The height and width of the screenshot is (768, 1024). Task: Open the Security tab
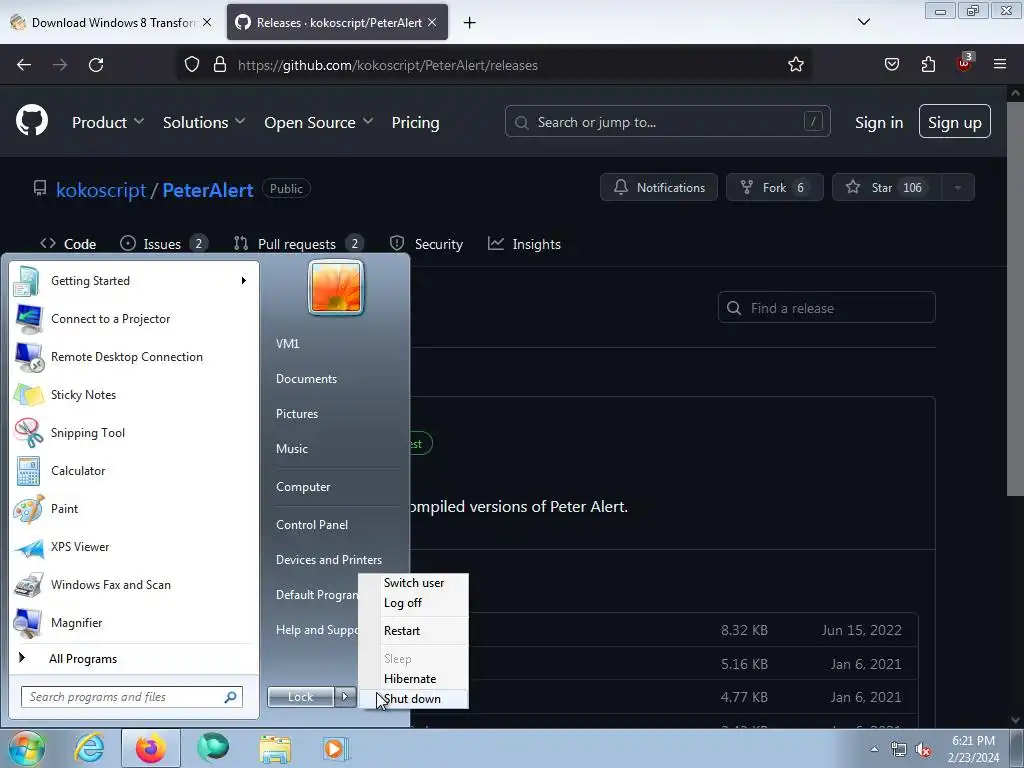pos(426,244)
